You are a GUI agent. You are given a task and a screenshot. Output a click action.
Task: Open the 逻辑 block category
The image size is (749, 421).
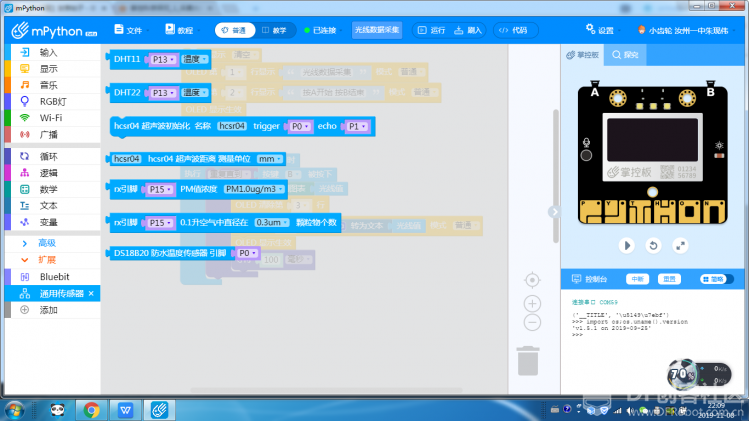coord(53,173)
